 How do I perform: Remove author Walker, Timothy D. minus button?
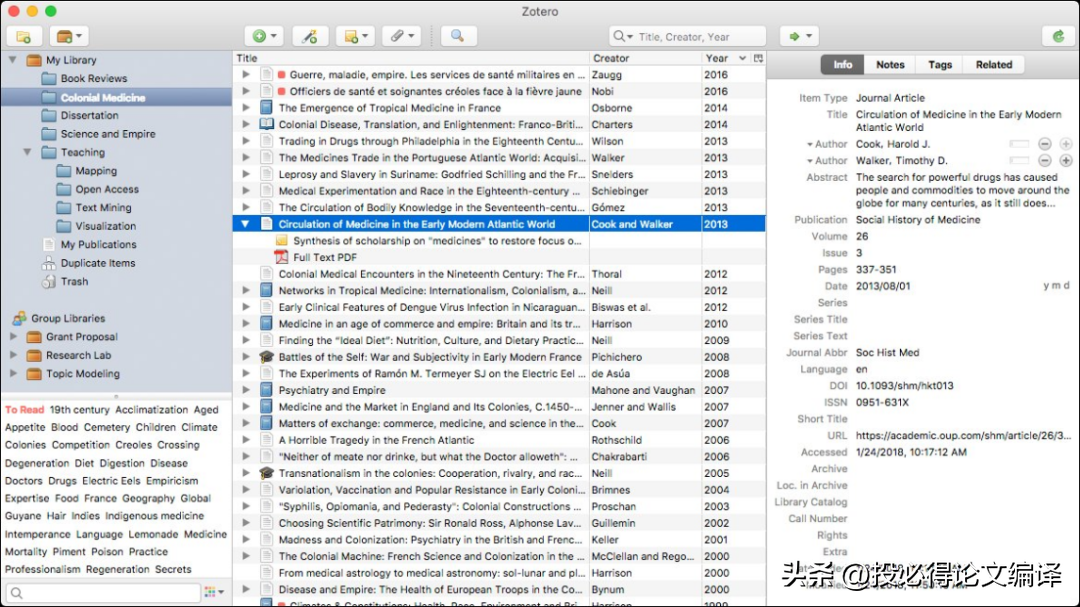click(1045, 161)
